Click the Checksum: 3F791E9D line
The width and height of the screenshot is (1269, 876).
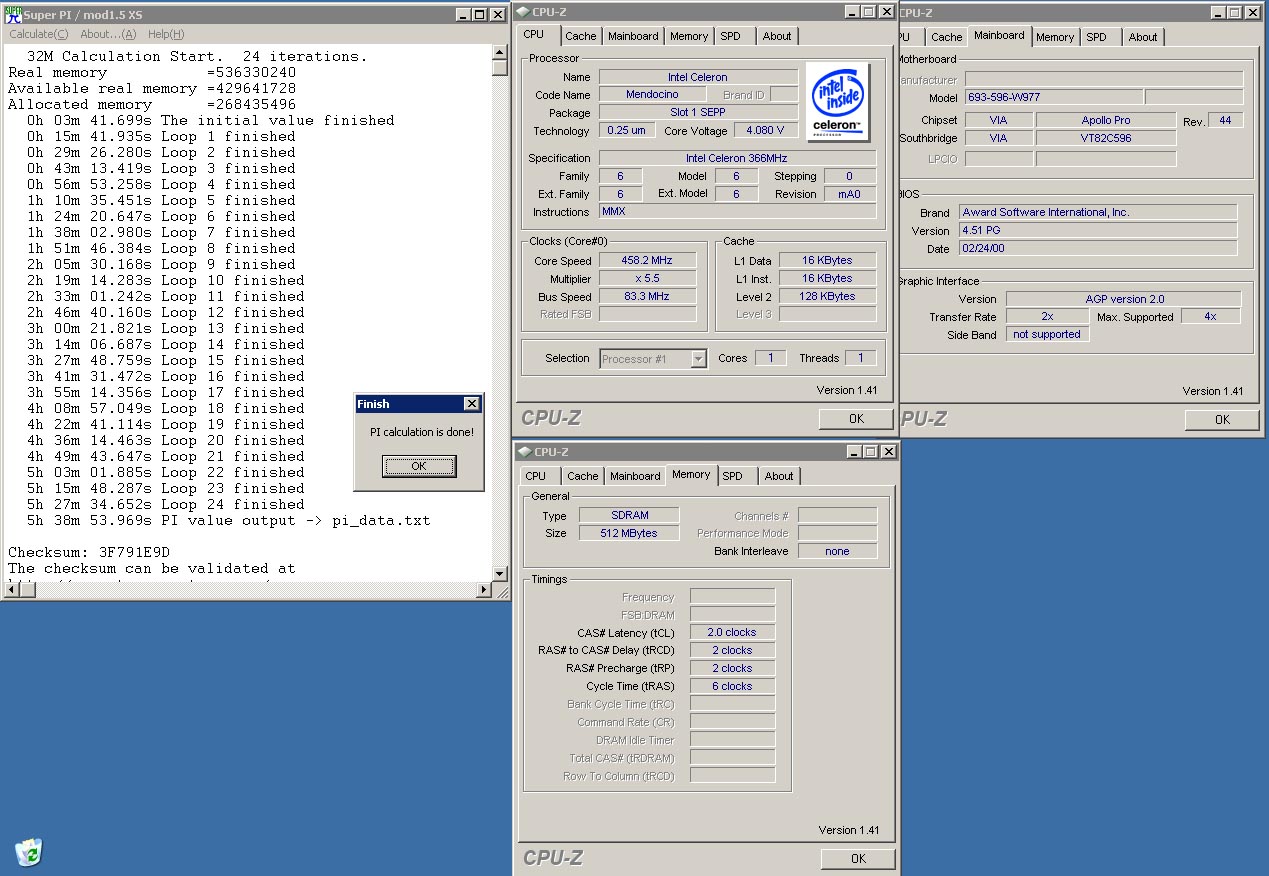click(89, 552)
